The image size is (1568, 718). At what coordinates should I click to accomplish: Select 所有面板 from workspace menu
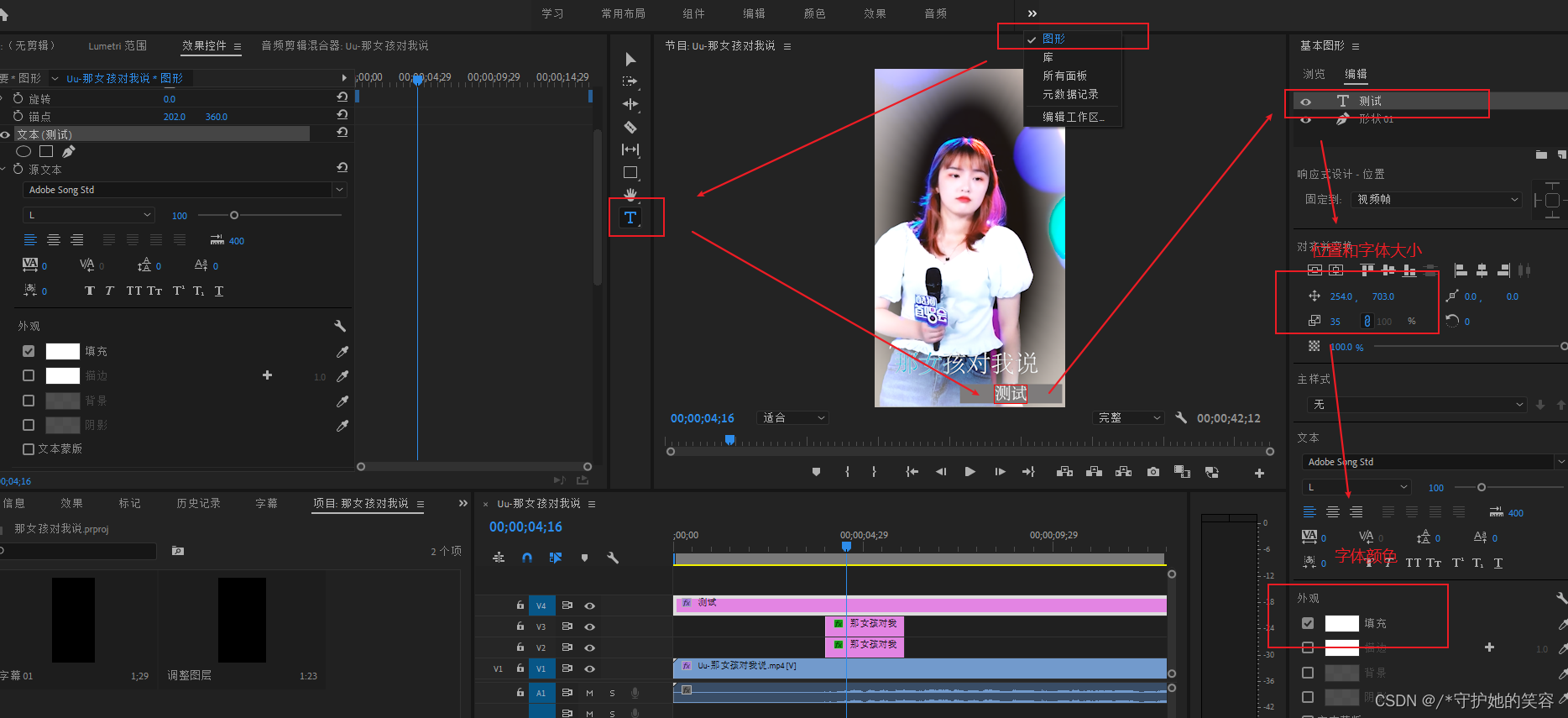(x=1064, y=76)
